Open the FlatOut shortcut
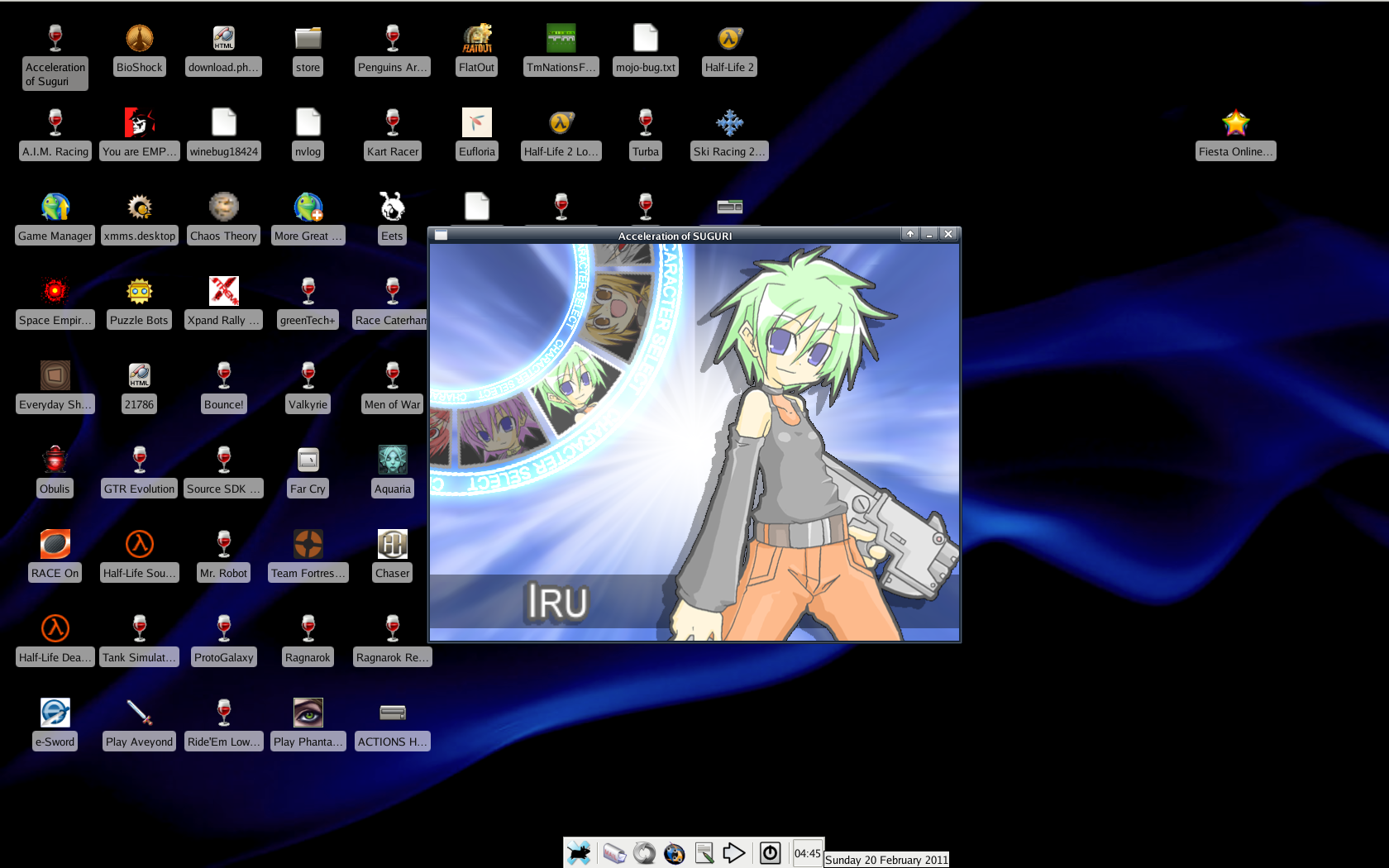This screenshot has height=868, width=1389. point(476,37)
